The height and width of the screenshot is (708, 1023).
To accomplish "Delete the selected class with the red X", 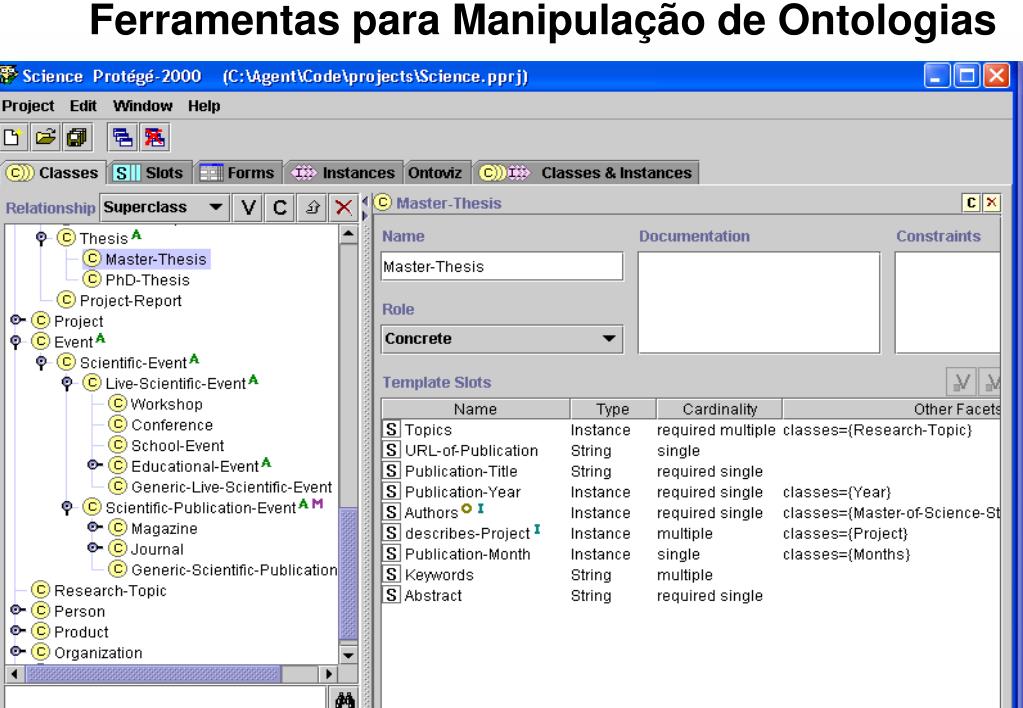I will pos(343,208).
